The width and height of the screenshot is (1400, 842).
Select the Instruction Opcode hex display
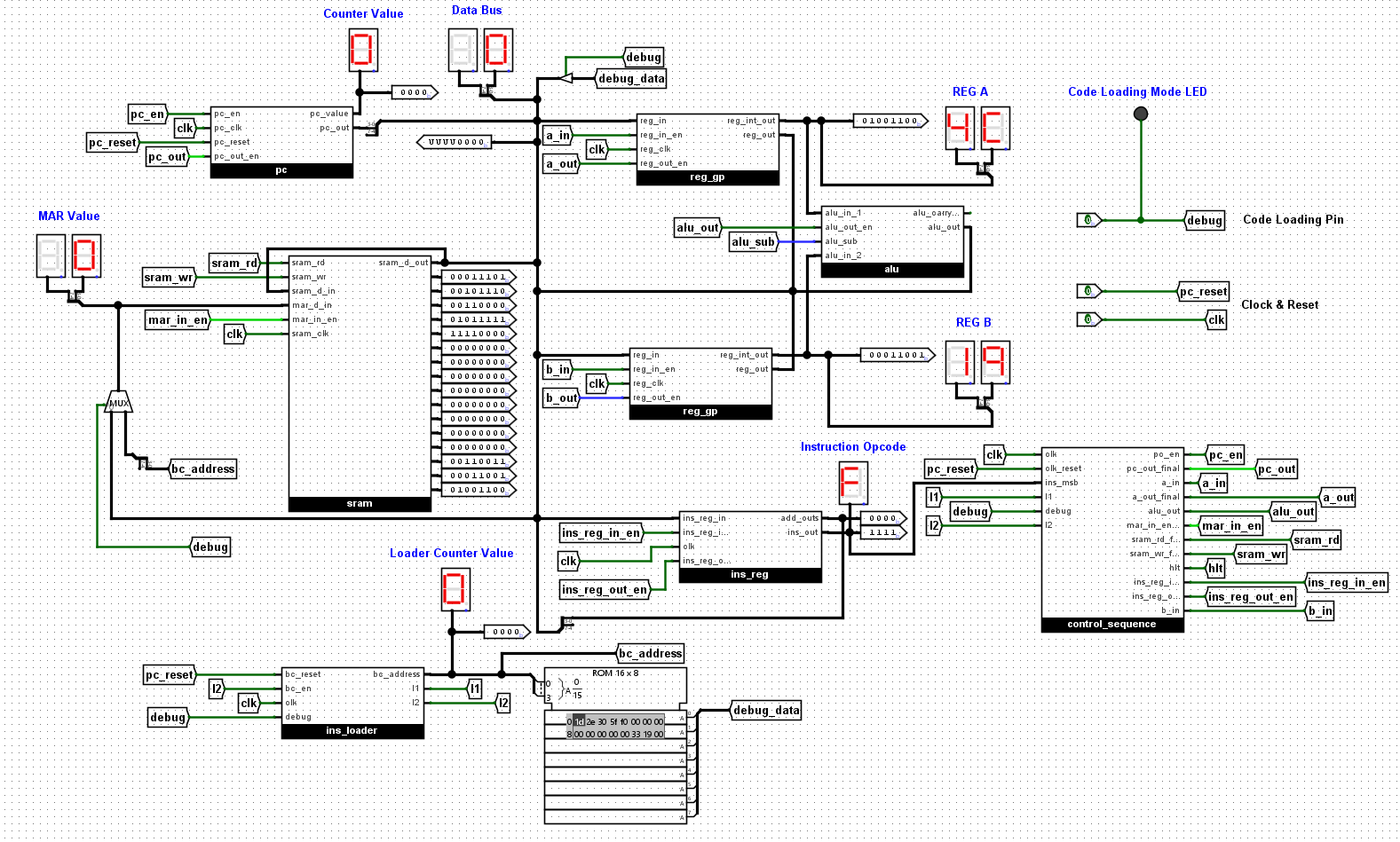(x=853, y=483)
